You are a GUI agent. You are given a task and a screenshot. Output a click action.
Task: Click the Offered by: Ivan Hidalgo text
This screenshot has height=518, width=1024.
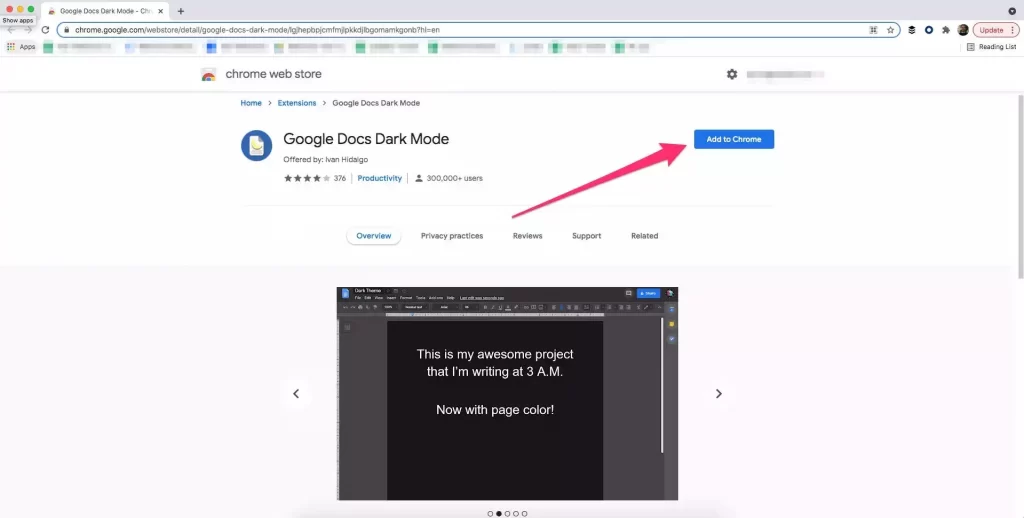click(325, 159)
